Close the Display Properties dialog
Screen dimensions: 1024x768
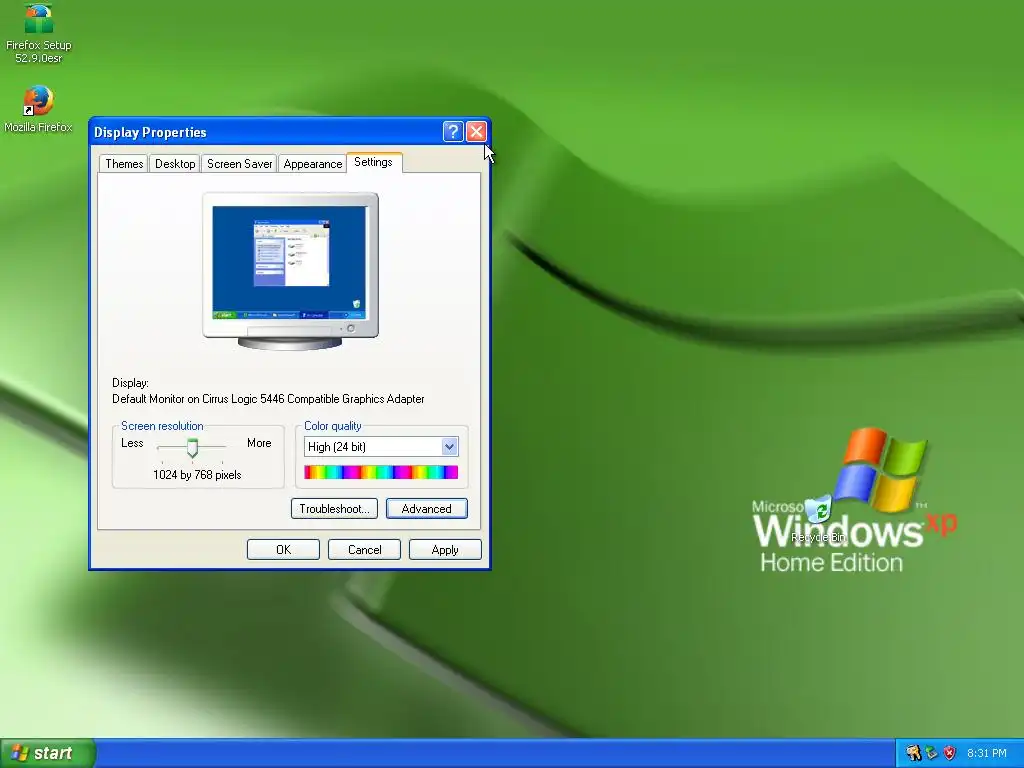[x=476, y=132]
